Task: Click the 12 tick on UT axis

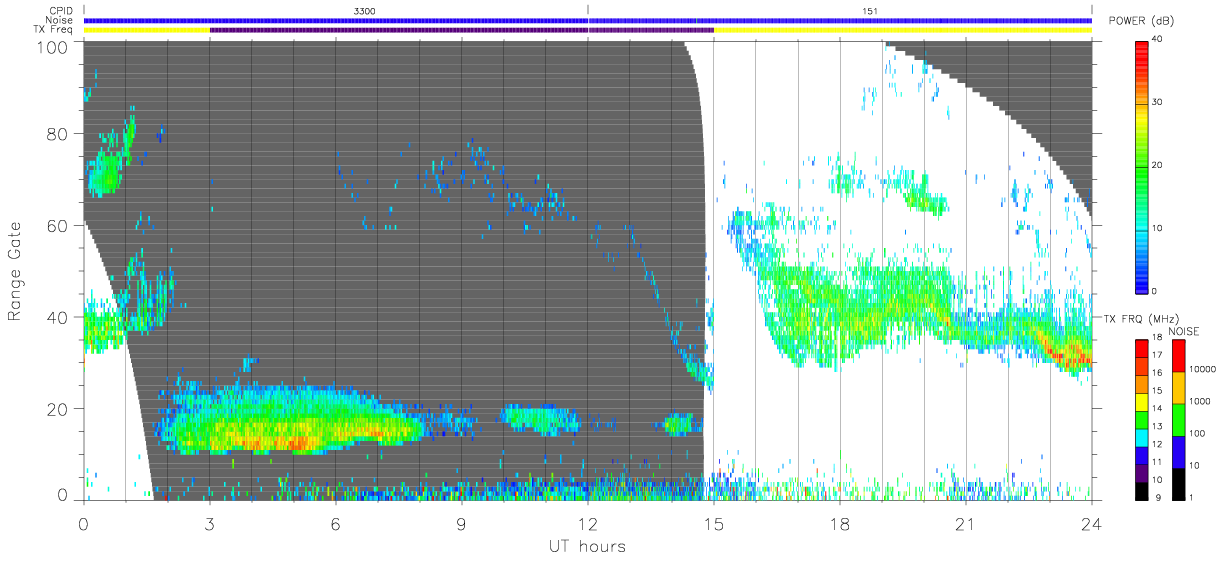Action: (x=588, y=523)
